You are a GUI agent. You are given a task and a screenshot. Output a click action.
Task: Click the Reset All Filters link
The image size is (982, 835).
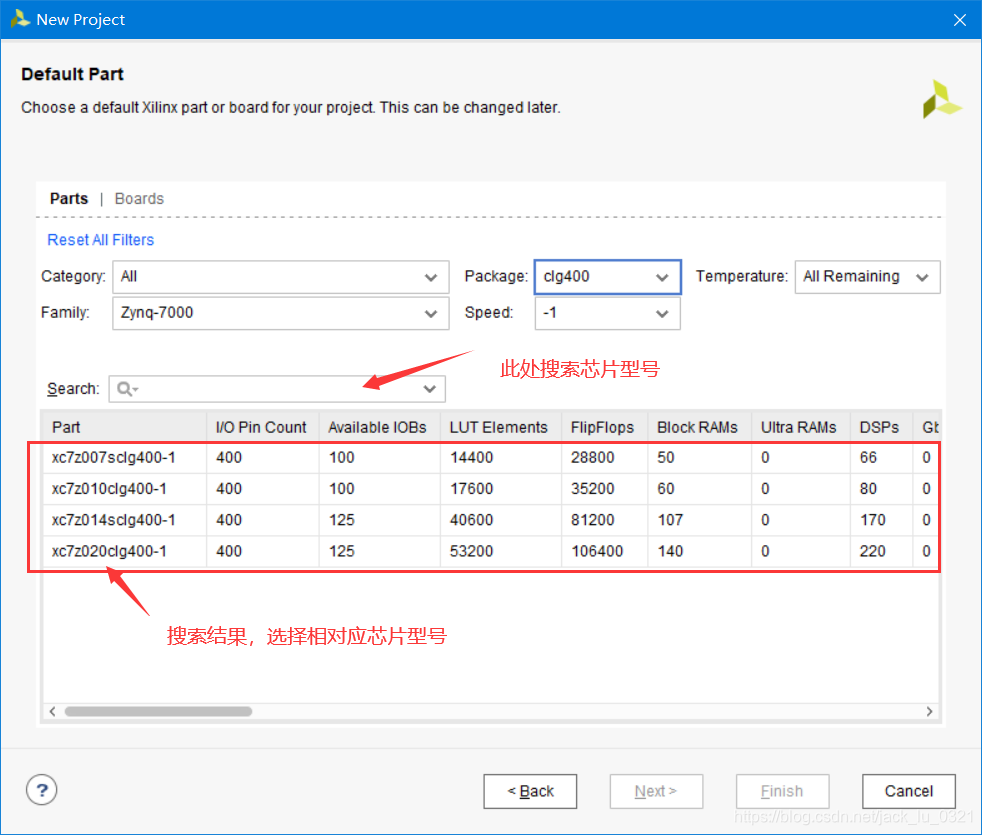[101, 240]
